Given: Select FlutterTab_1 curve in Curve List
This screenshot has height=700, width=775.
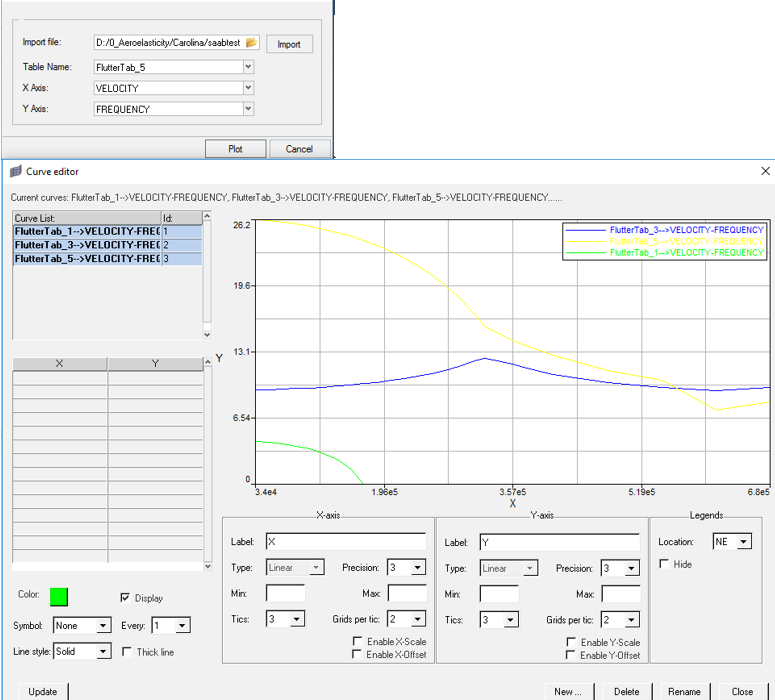Looking at the screenshot, I should click(86, 231).
